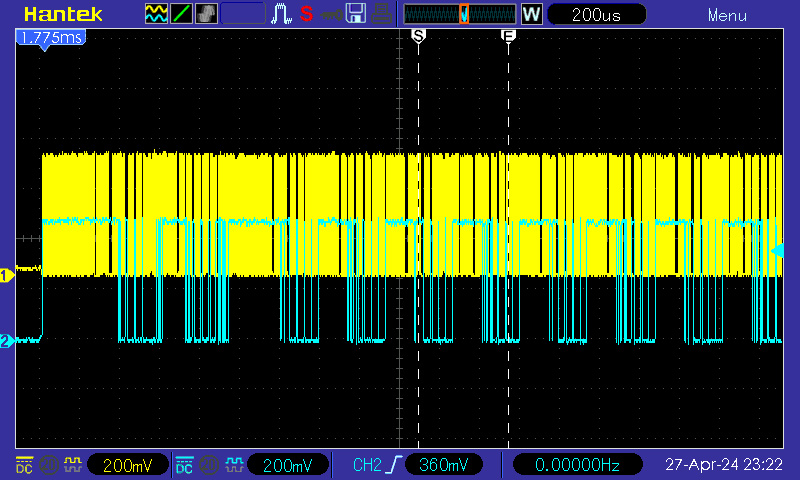Click CH1 bandwidth limit 20 icon
The image size is (800, 480).
[48, 465]
